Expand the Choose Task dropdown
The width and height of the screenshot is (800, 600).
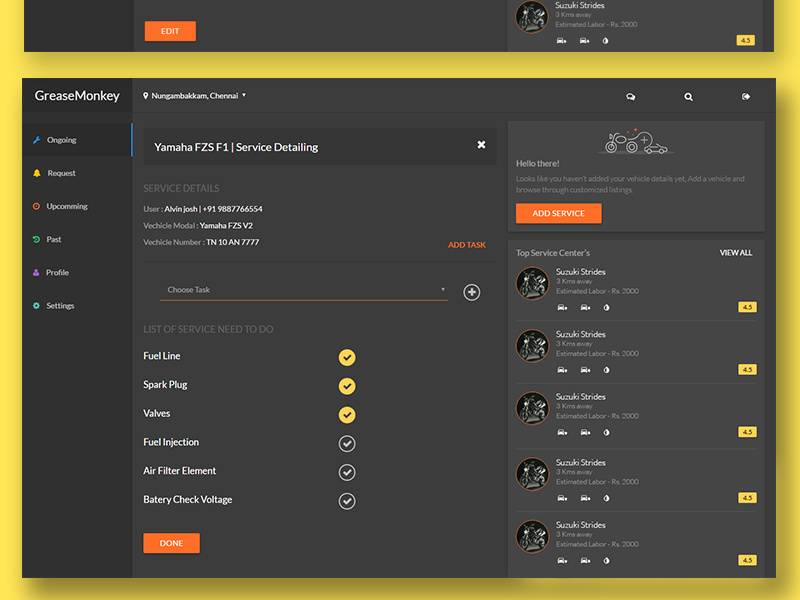(x=304, y=290)
